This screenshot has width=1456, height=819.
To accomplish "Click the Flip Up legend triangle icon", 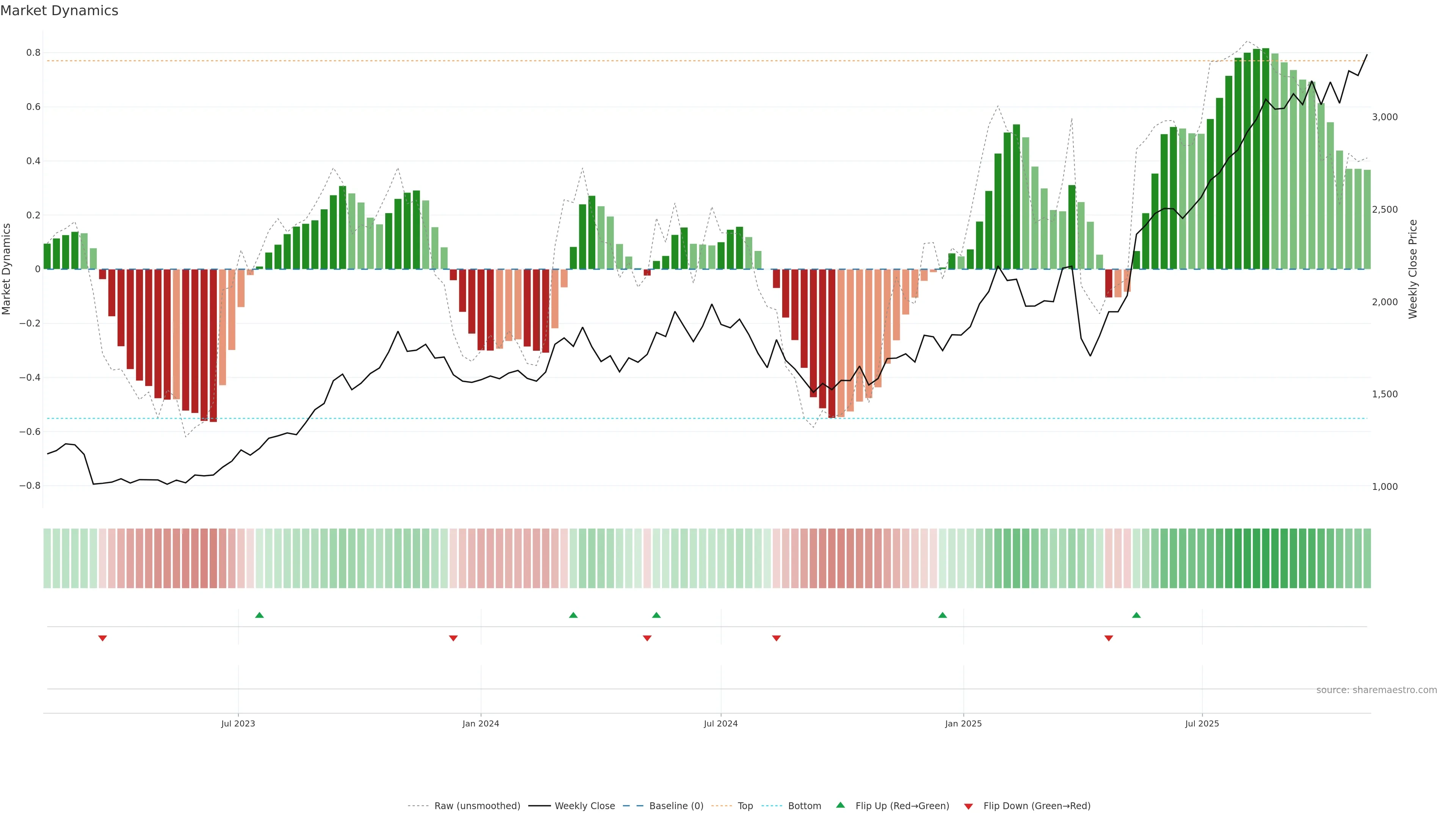I will pyautogui.click(x=841, y=805).
